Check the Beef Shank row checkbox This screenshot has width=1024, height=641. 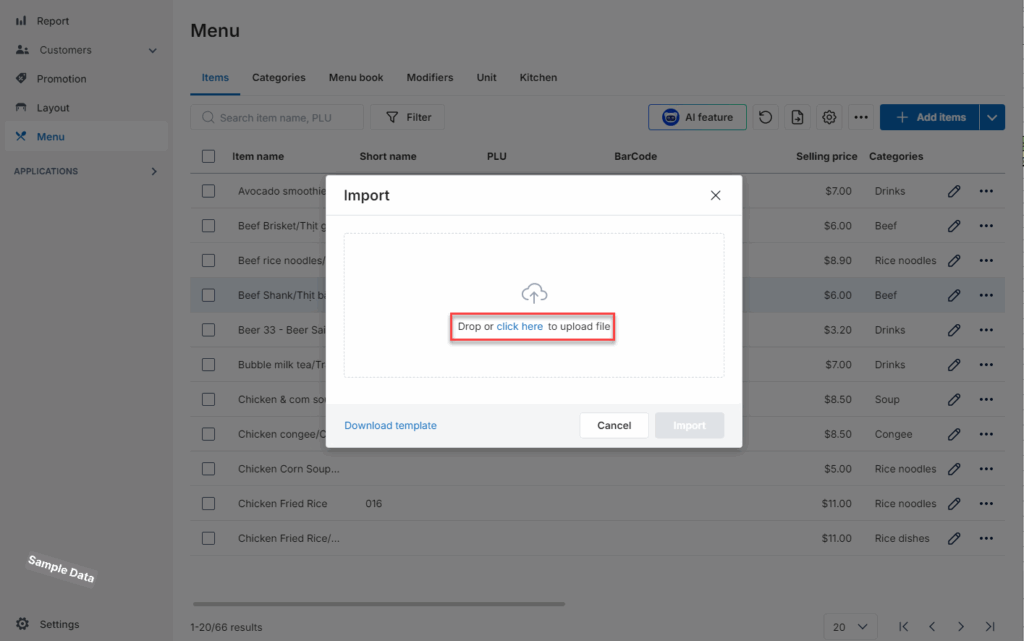(x=208, y=295)
